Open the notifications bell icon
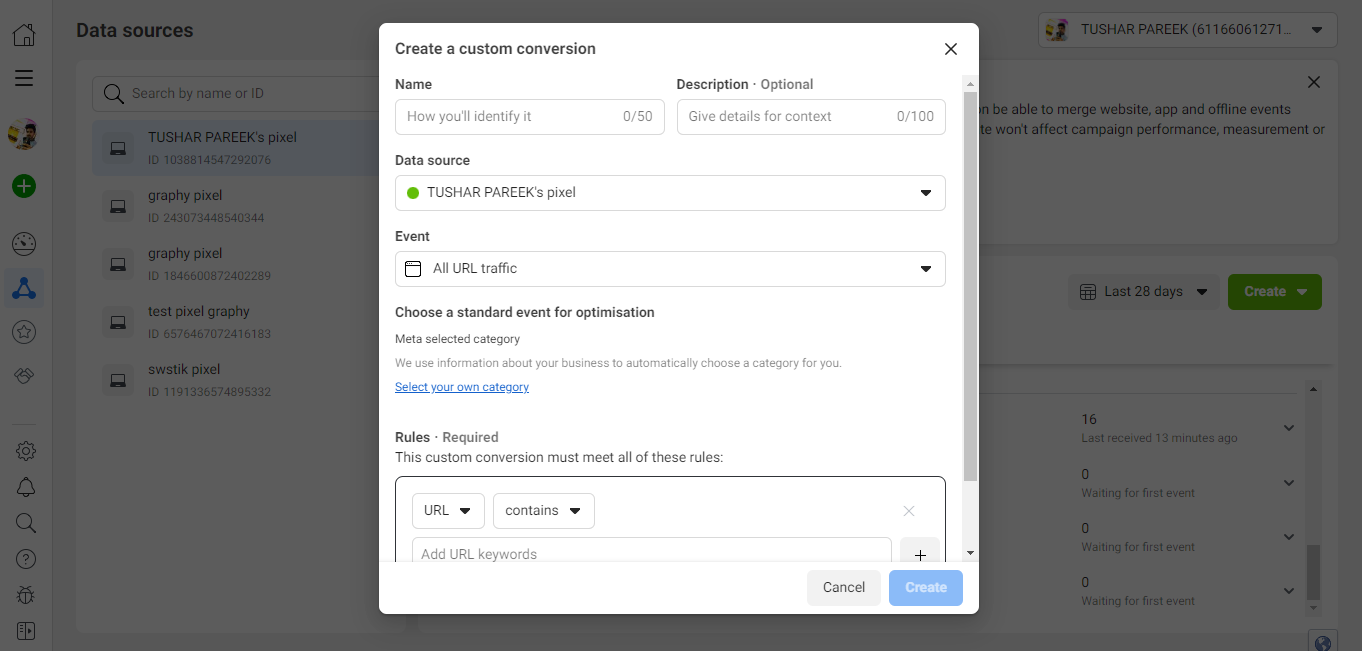Screen dimensions: 1362x651 tap(26, 487)
